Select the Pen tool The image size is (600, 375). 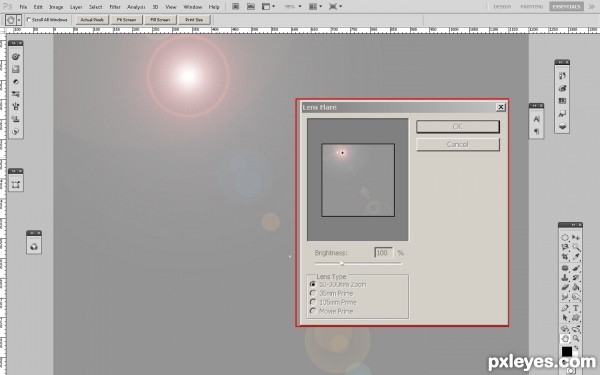(x=565, y=308)
